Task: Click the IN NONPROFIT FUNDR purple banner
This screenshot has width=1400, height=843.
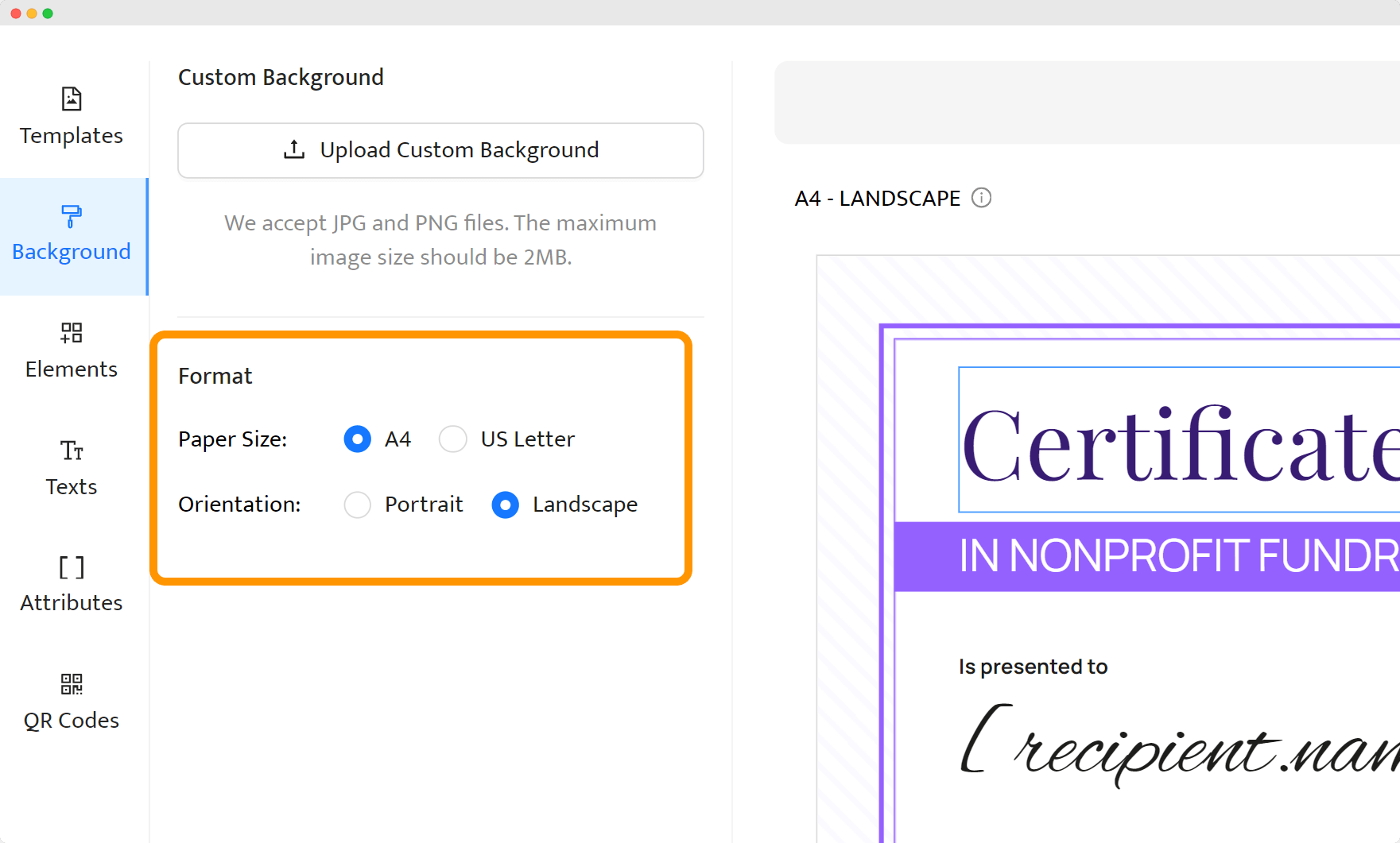Action: tap(1147, 556)
